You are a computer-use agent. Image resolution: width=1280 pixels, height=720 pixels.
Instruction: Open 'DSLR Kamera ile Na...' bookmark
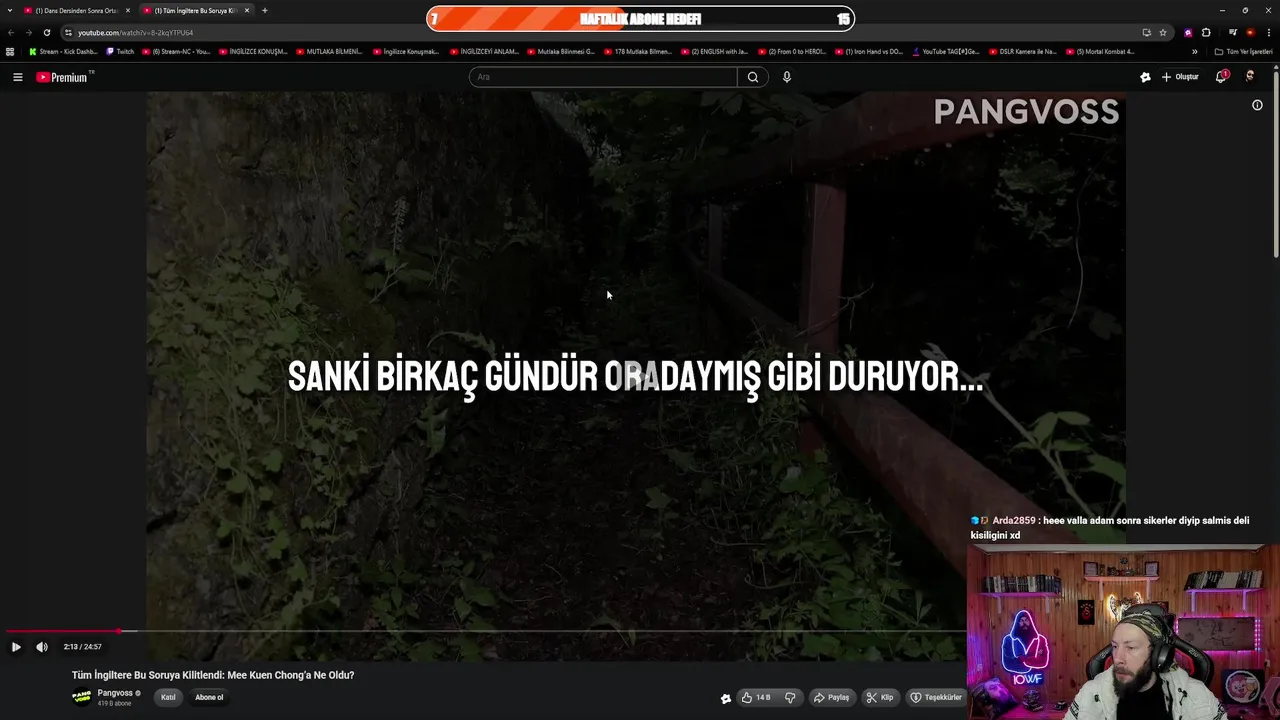coord(1023,51)
